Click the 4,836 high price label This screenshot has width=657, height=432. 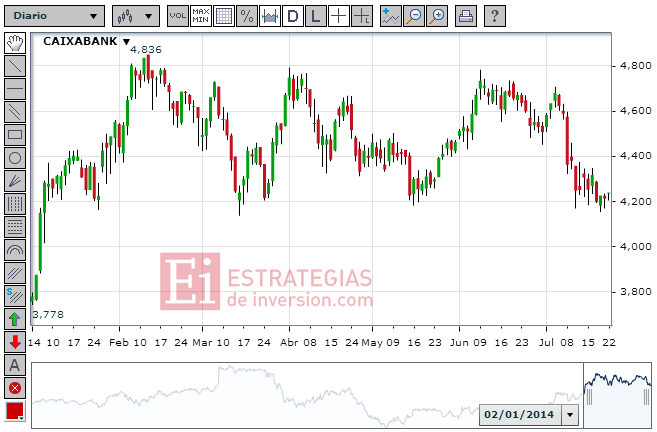pyautogui.click(x=146, y=49)
